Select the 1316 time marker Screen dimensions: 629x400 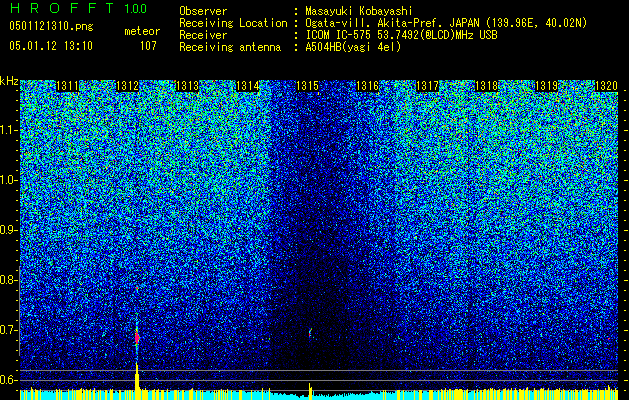point(367,86)
